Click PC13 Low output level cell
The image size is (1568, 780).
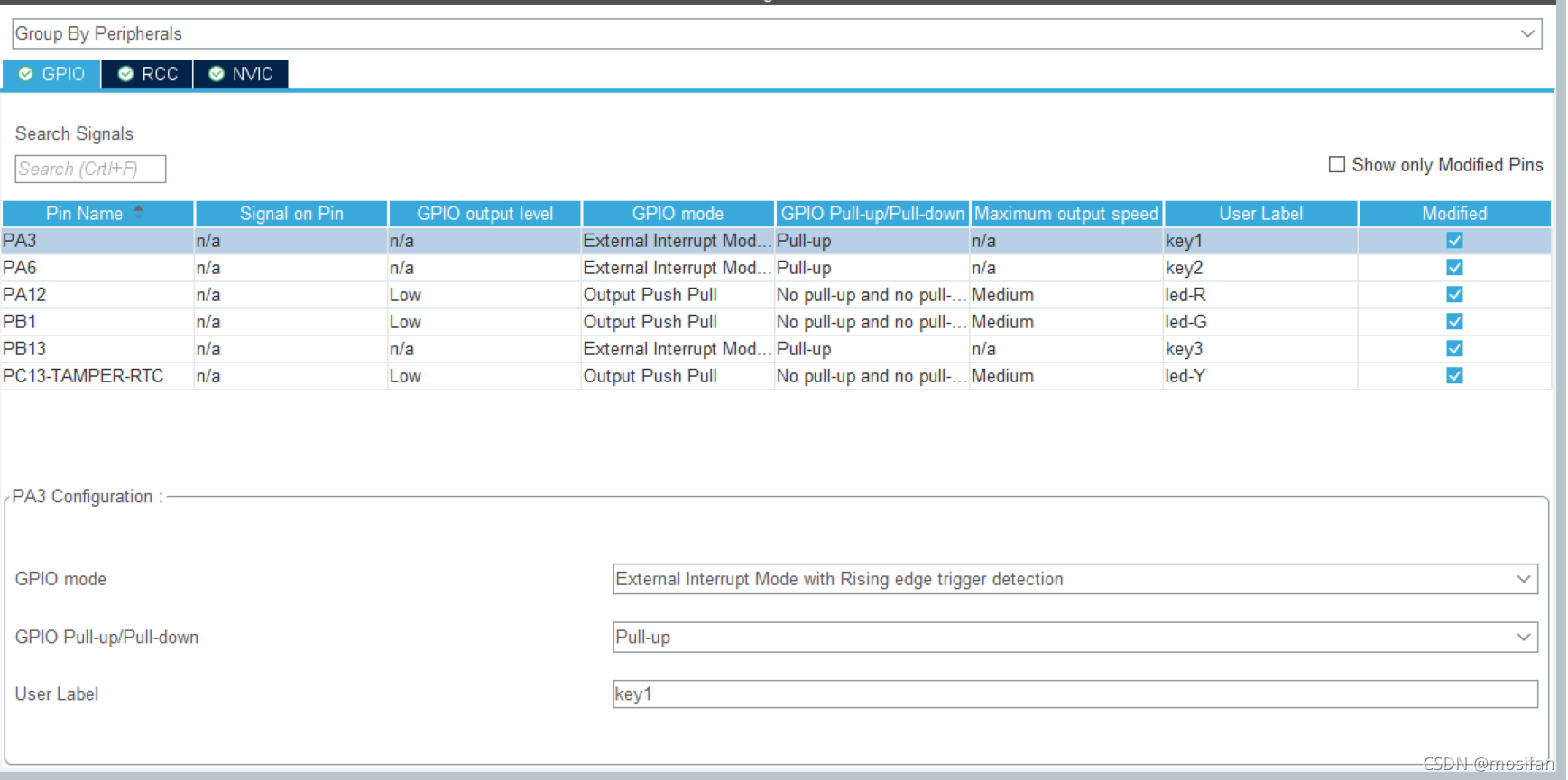click(484, 376)
